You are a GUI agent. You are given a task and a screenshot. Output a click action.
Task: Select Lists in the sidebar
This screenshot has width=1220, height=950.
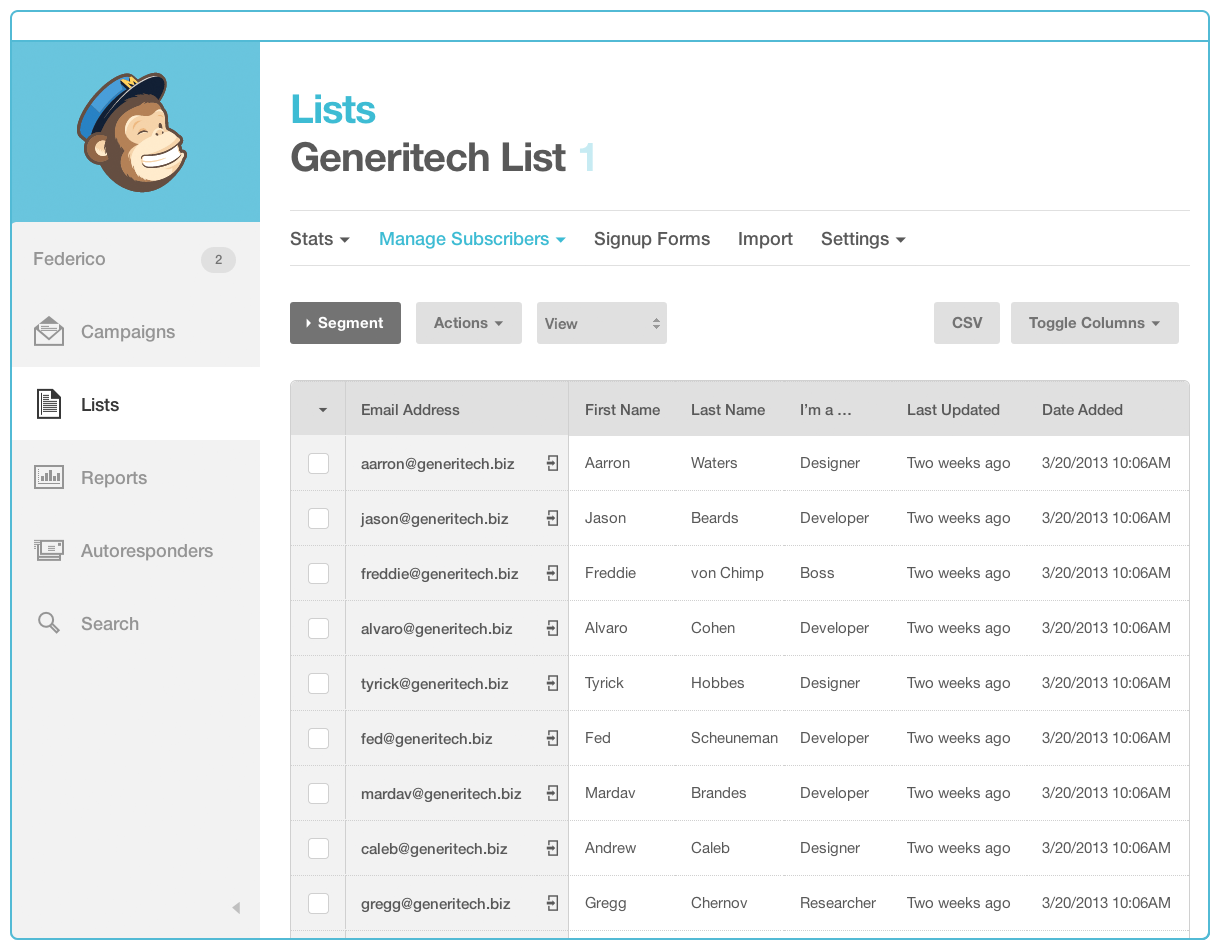click(x=136, y=405)
